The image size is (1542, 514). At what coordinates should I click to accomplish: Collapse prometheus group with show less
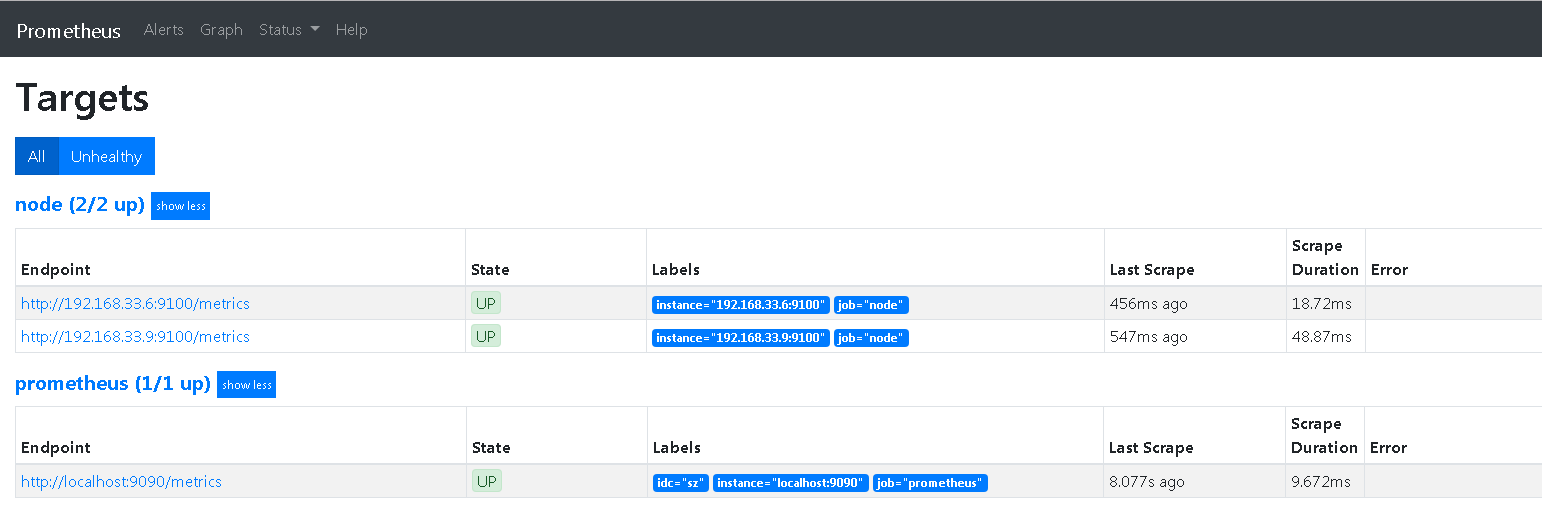(x=247, y=385)
